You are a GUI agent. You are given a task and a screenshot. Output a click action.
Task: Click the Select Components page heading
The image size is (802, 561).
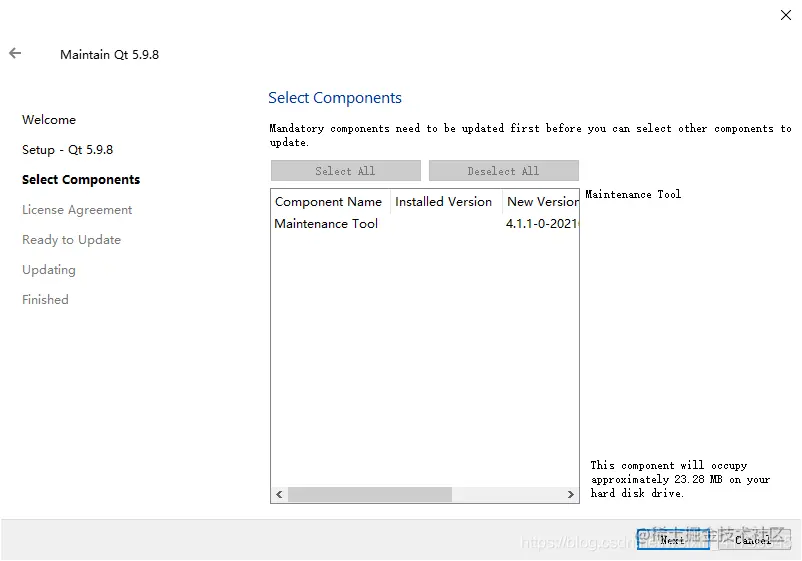tap(335, 98)
